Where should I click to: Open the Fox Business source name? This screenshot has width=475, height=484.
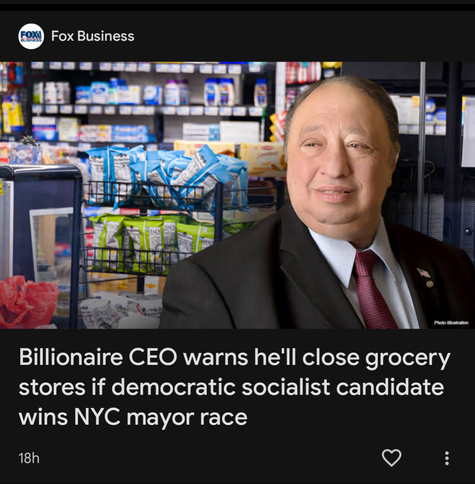pyautogui.click(x=93, y=36)
